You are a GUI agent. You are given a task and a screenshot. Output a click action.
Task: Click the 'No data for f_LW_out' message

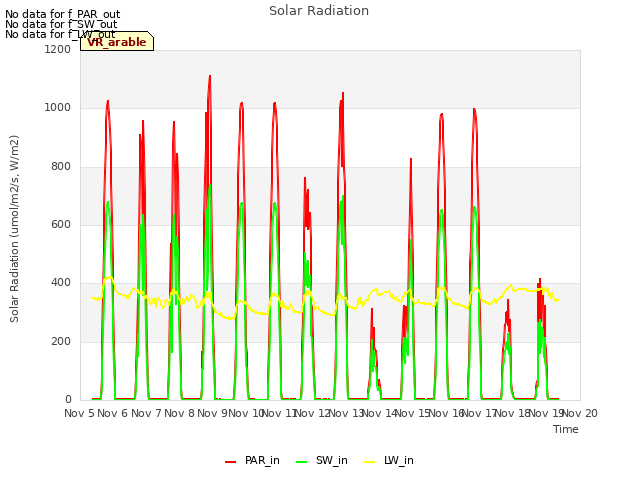point(60,34)
